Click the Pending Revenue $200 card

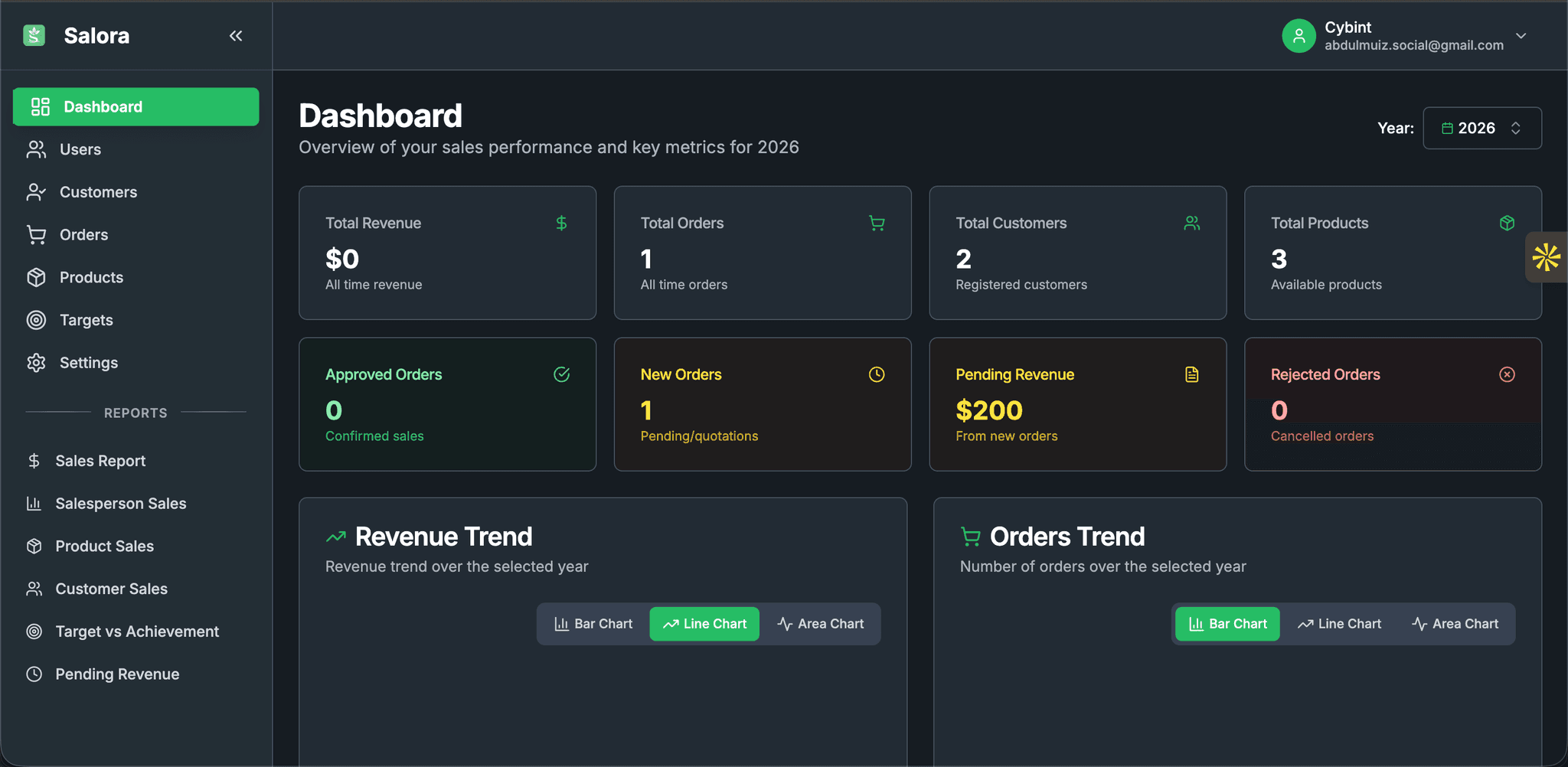pos(1077,404)
